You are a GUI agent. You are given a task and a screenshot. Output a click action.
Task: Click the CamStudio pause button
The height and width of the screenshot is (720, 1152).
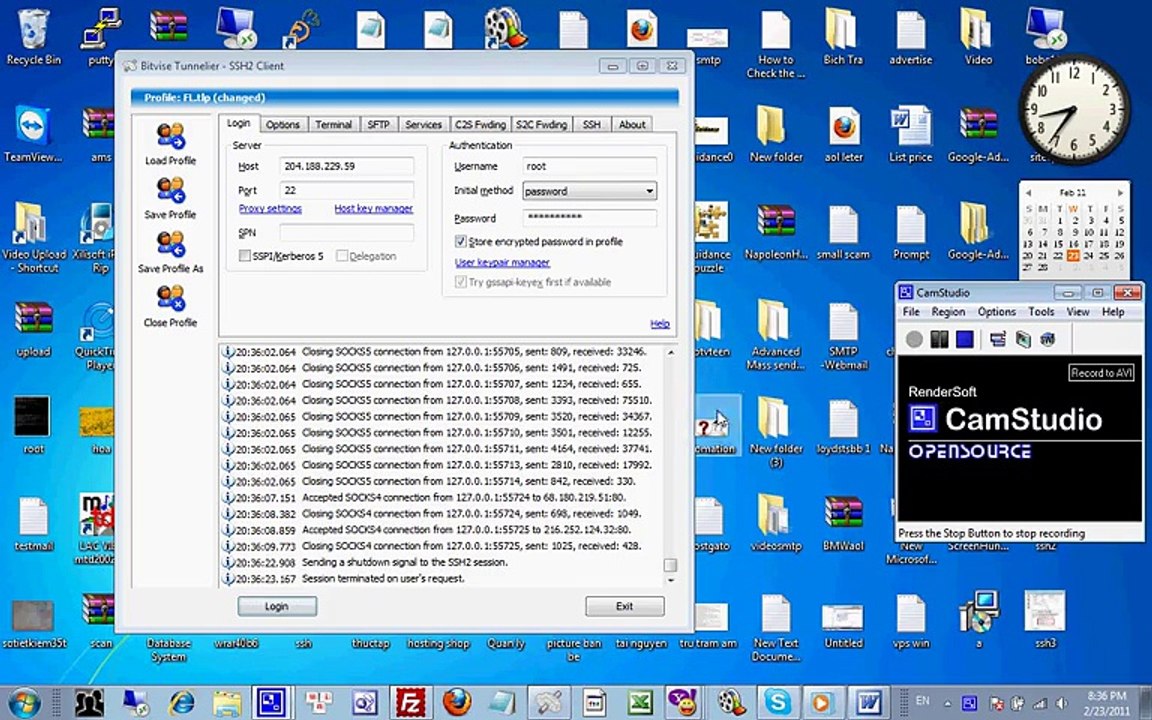point(939,339)
